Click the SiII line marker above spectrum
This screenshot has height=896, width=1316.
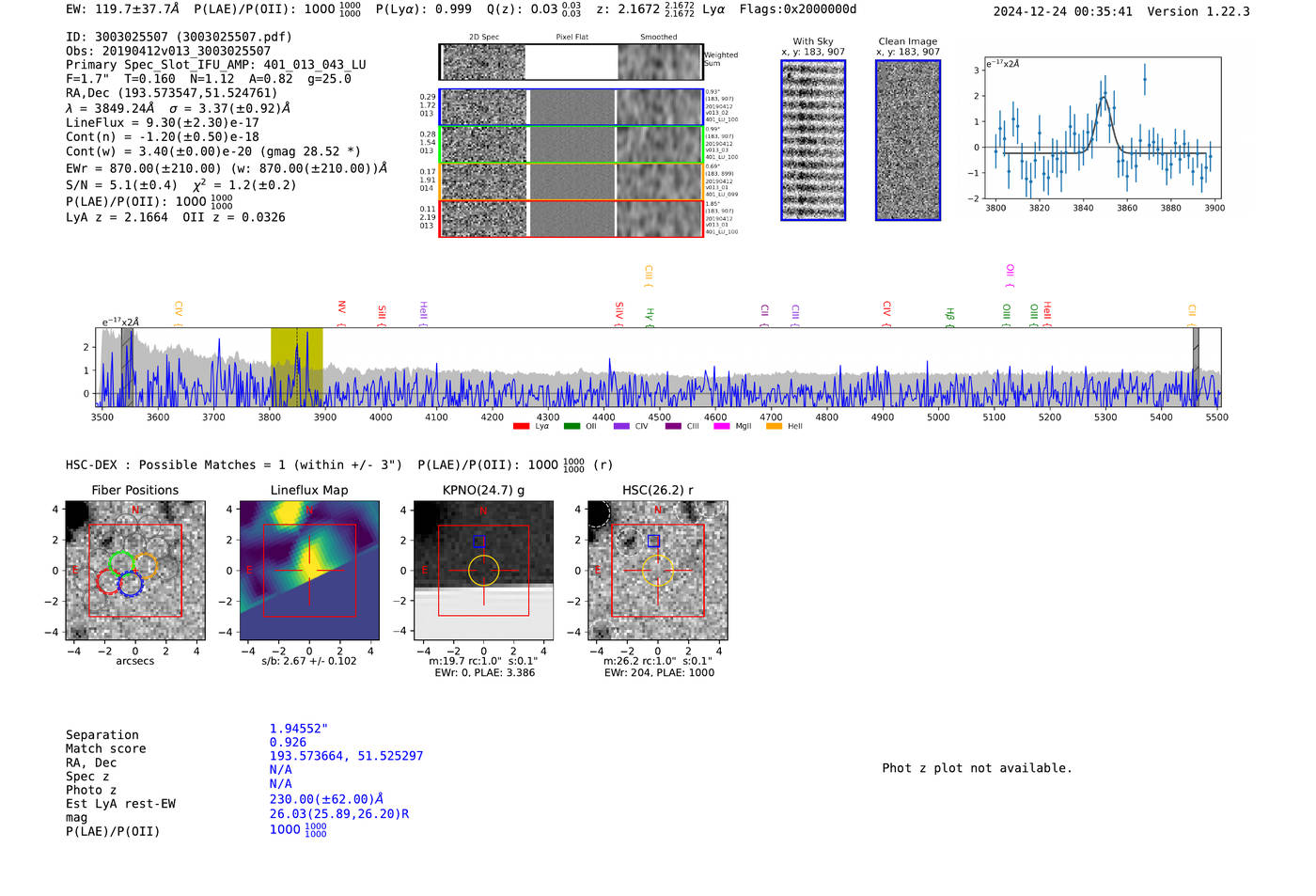tap(381, 315)
